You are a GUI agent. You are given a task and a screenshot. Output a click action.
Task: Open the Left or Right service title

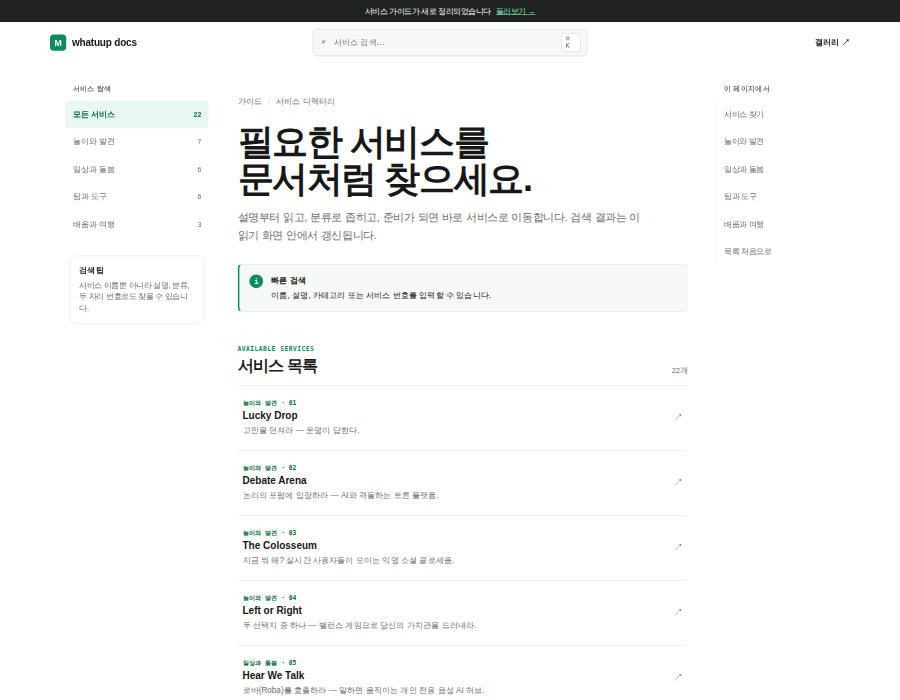(272, 610)
